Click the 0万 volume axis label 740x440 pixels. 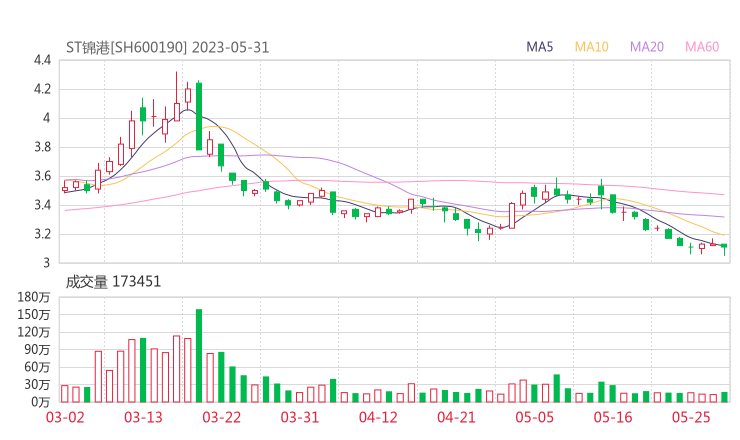41,402
